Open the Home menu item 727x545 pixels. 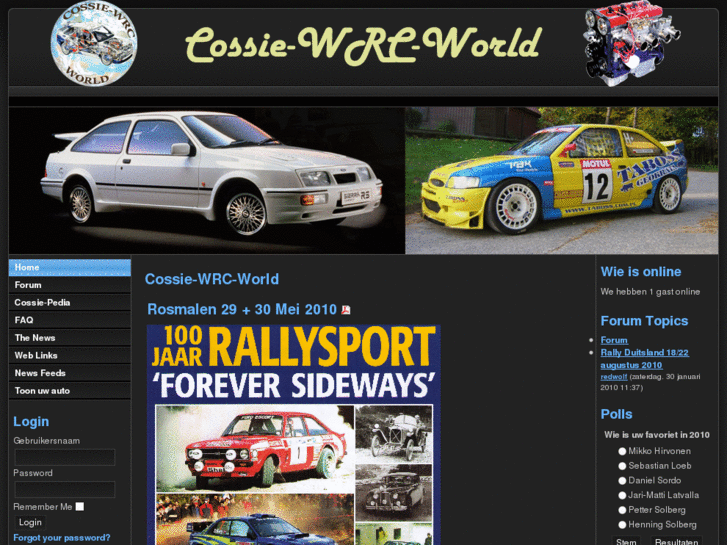pyautogui.click(x=70, y=268)
